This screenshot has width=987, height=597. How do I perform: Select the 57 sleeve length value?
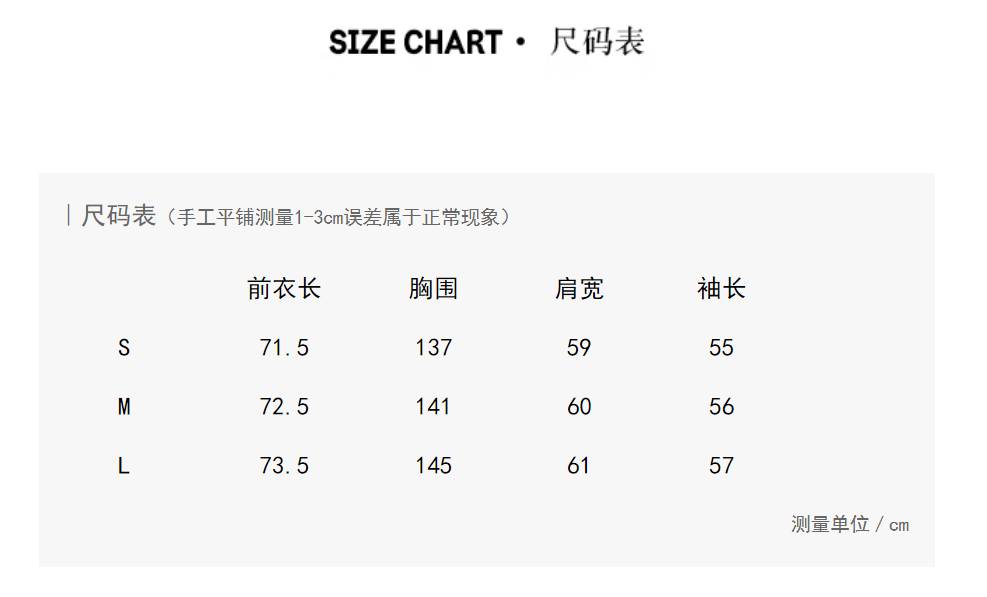click(x=721, y=466)
